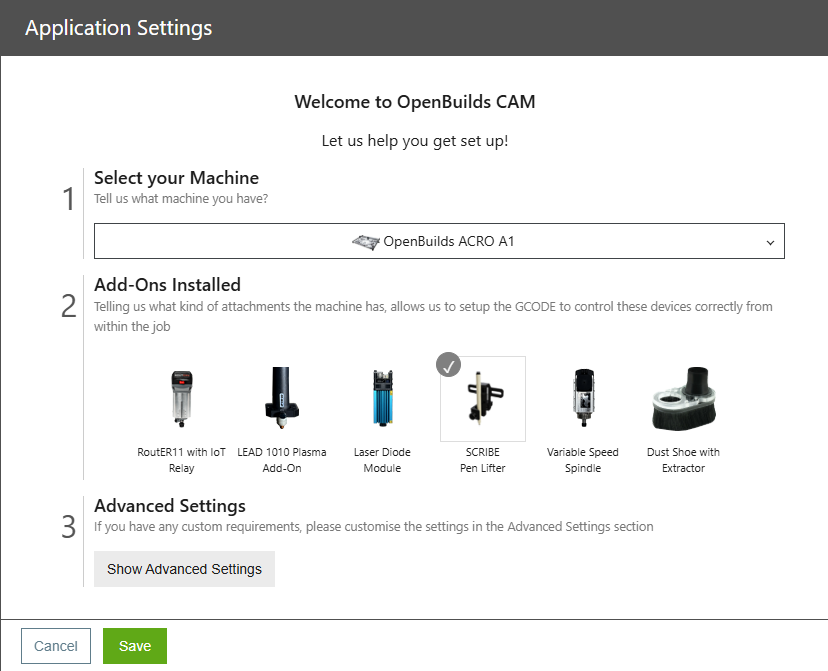The width and height of the screenshot is (828, 671).
Task: Show Advanced Settings section
Action: (x=184, y=569)
